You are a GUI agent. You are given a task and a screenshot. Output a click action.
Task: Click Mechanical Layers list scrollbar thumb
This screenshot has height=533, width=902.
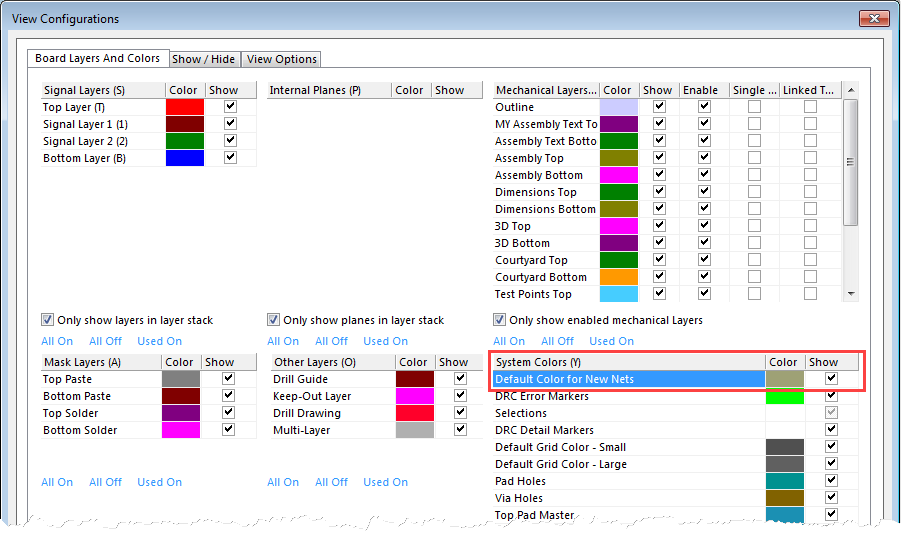click(x=851, y=162)
